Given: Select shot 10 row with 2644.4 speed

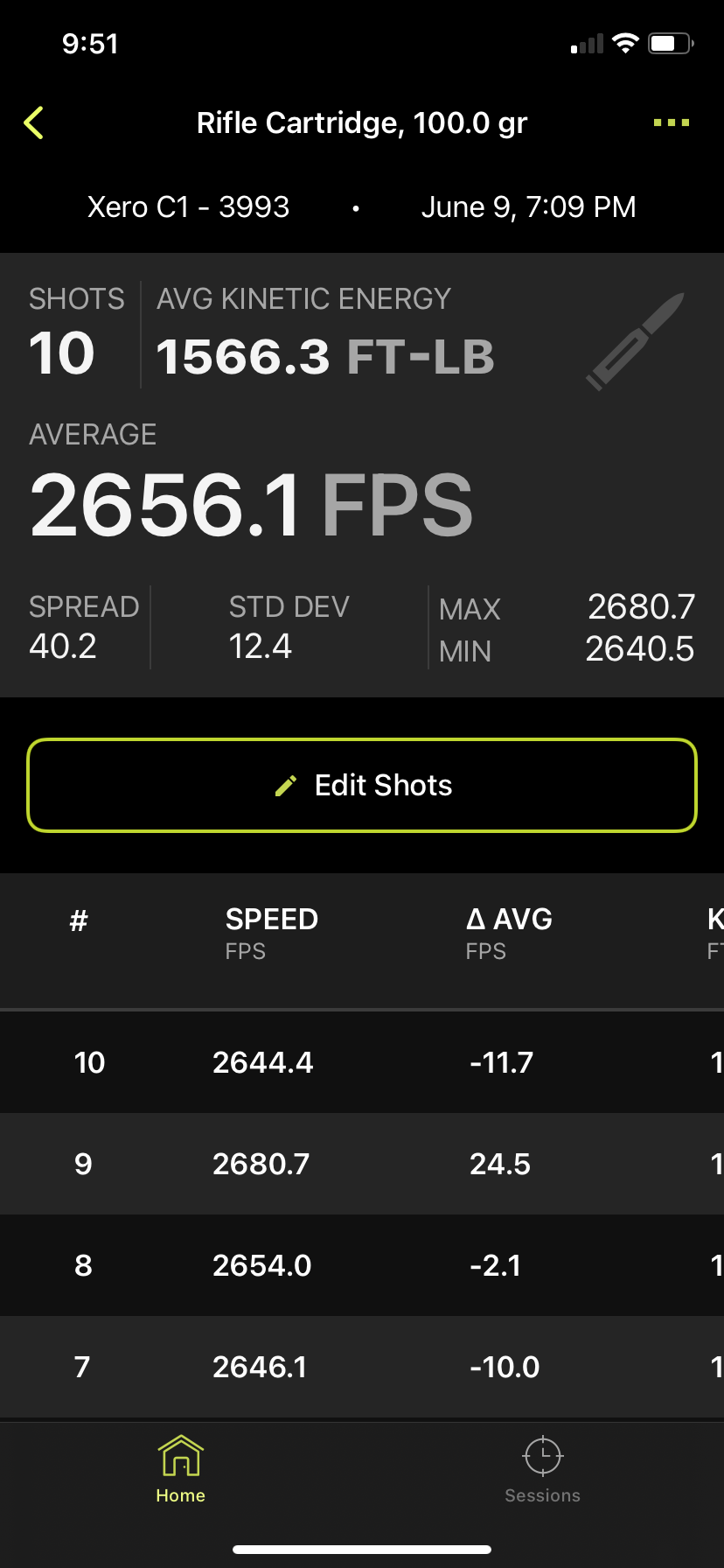Looking at the screenshot, I should (362, 1062).
